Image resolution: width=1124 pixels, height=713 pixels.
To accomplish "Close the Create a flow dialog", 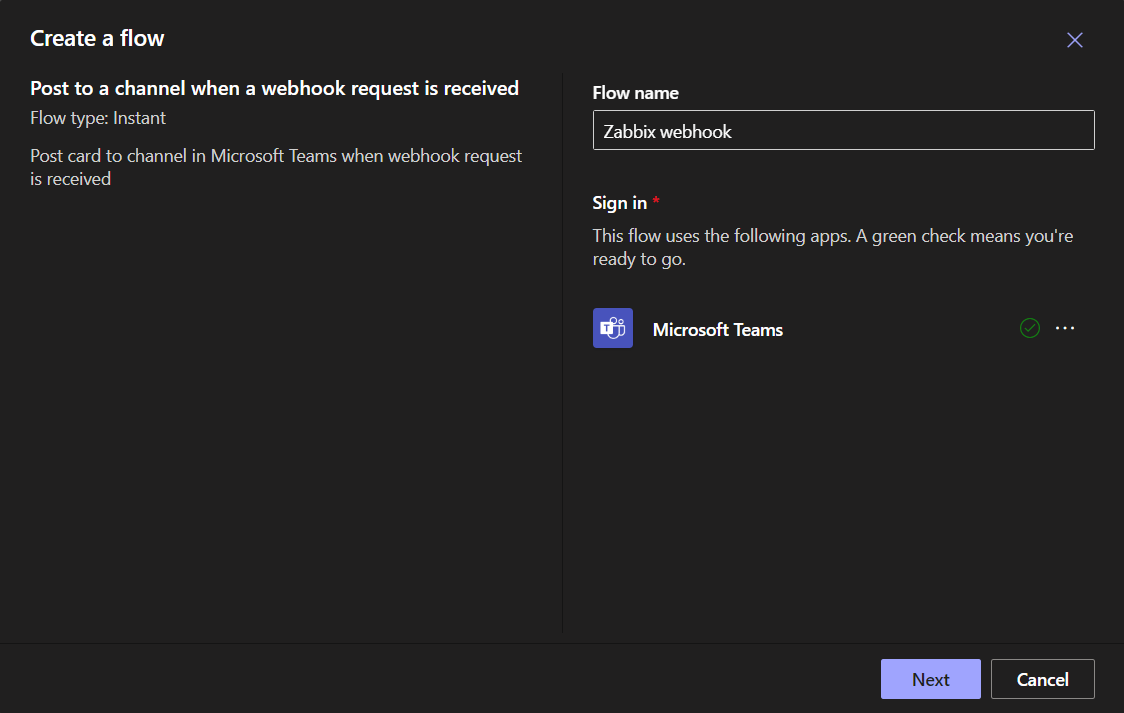I will [1075, 40].
